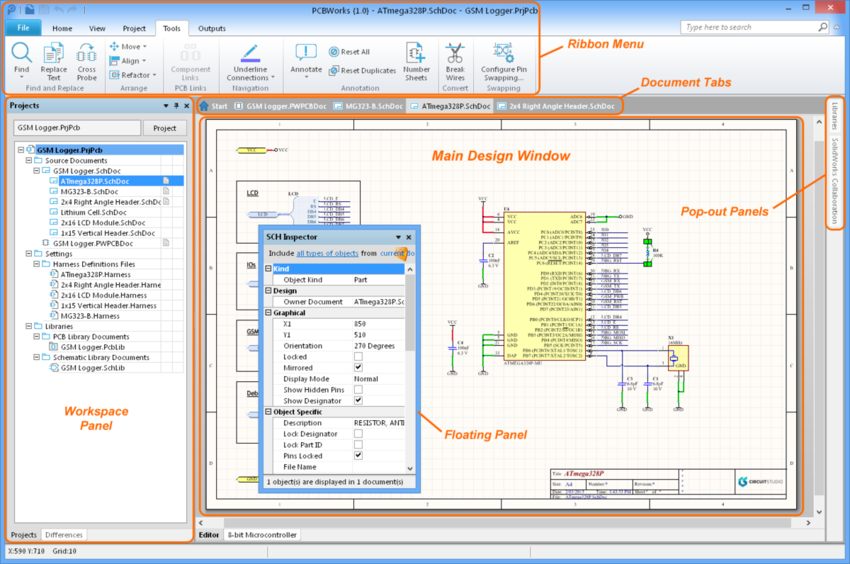Viewport: 850px width, 564px height.
Task: Click the Annotate icon
Action: 306,60
